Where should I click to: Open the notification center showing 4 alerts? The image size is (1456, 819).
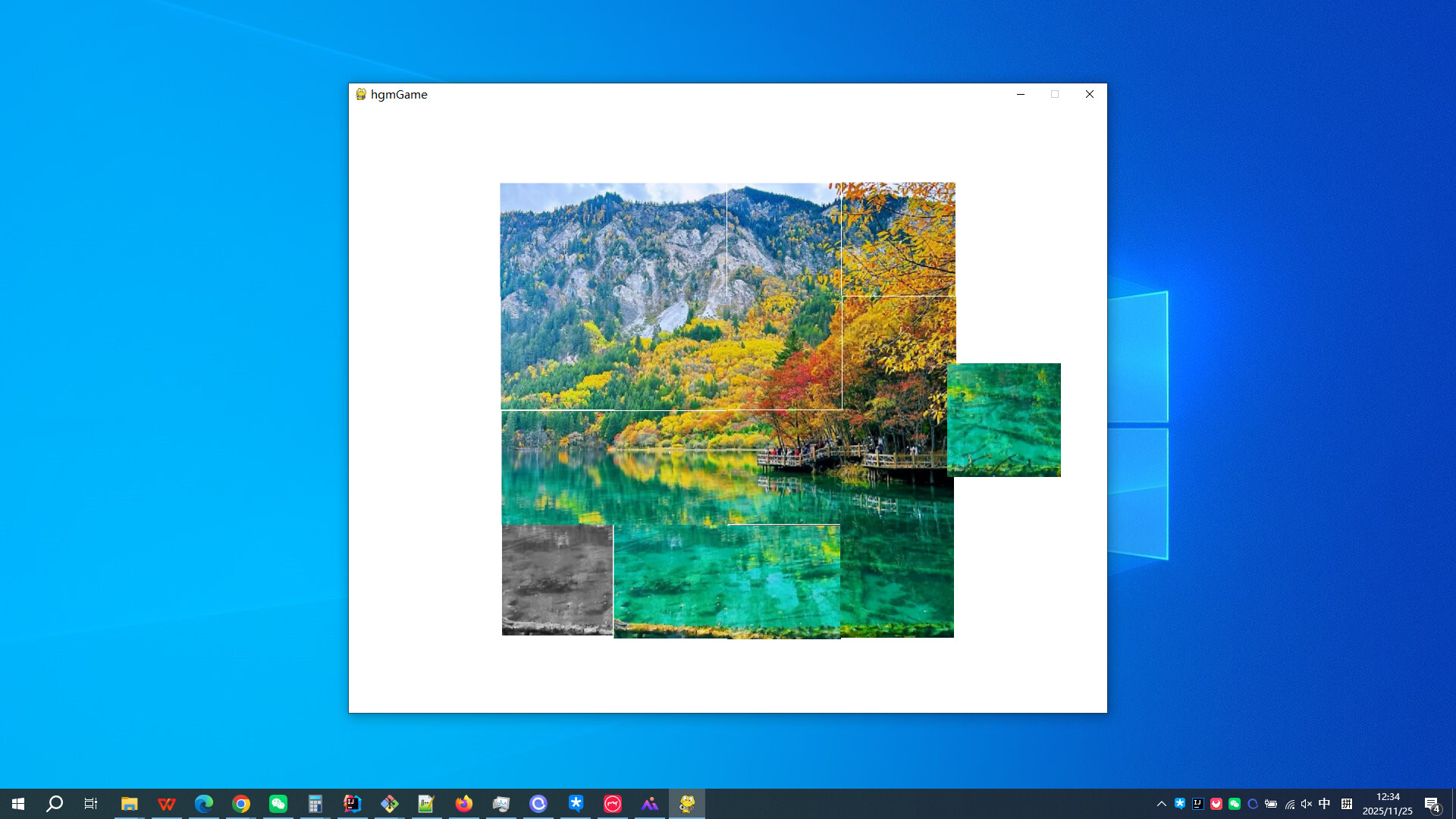1433,803
